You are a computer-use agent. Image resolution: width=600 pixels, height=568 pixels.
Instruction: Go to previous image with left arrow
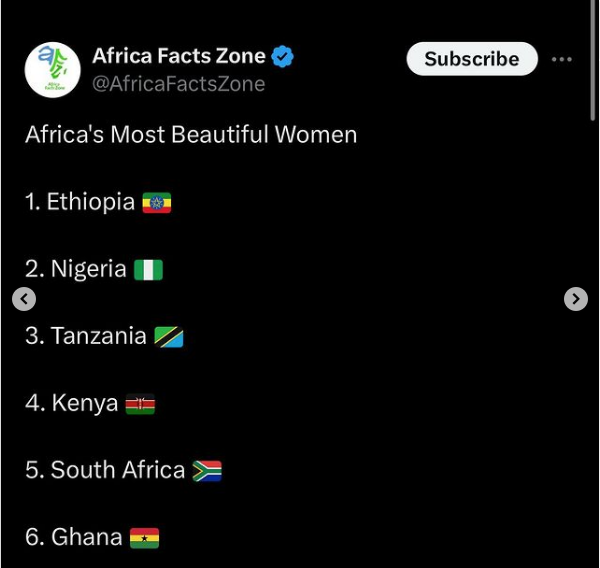[x=24, y=299]
